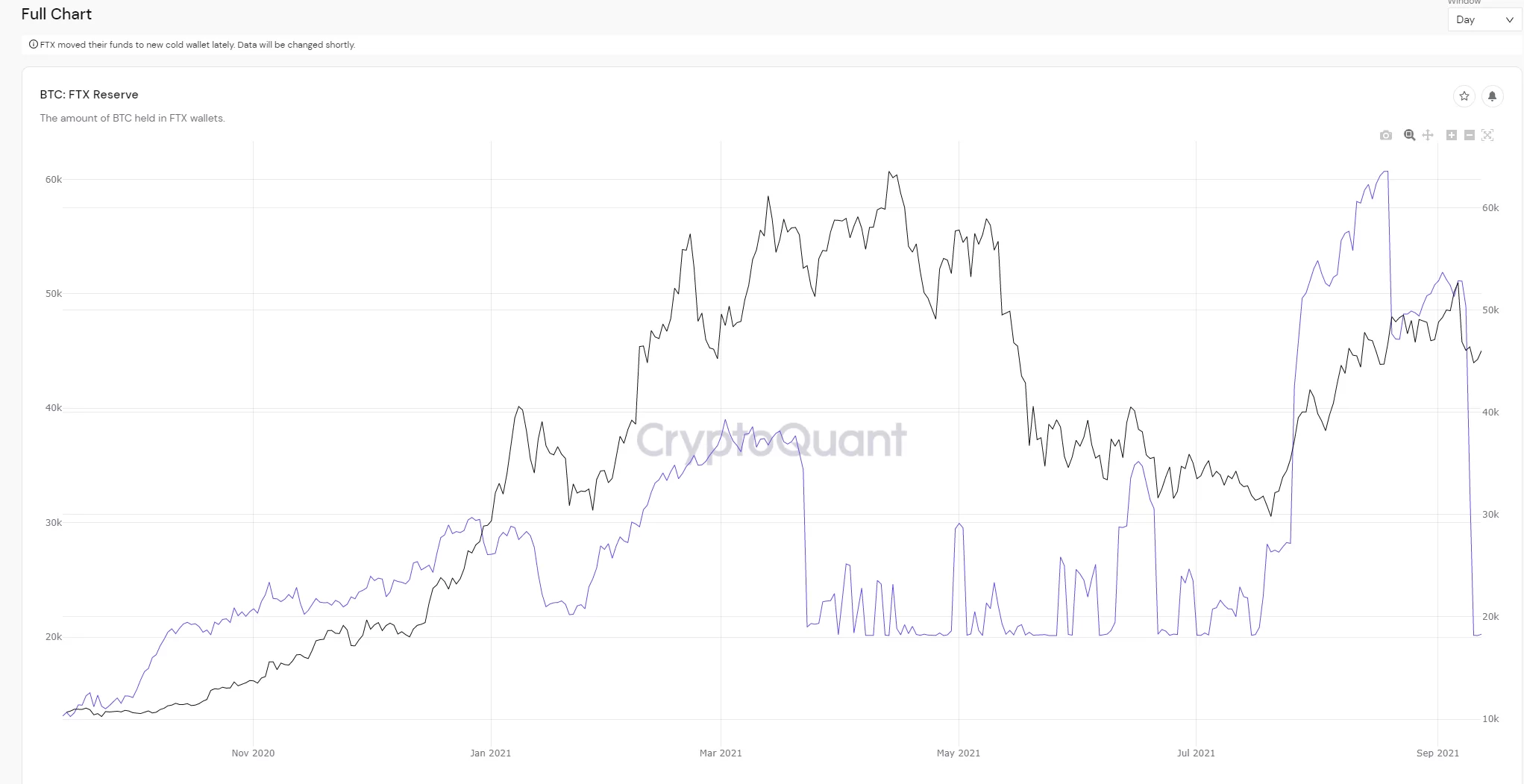This screenshot has width=1524, height=784.
Task: Set an alert with bell icon
Action: coord(1492,95)
